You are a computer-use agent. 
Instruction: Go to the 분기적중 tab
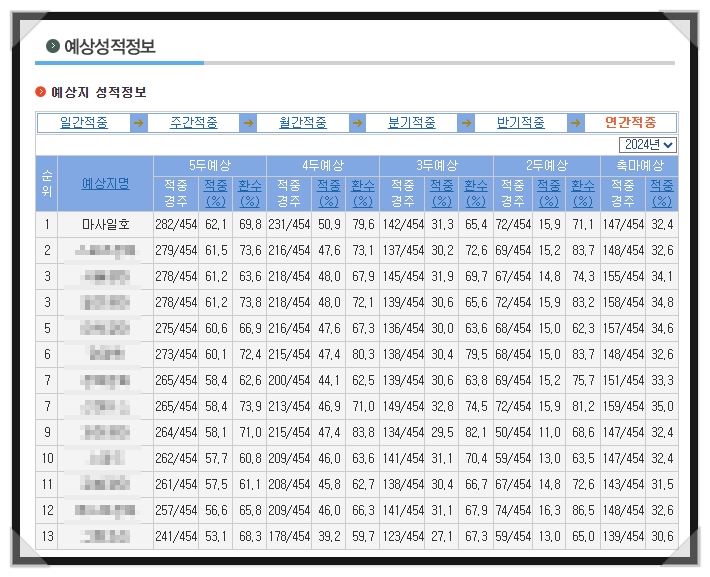click(x=412, y=122)
